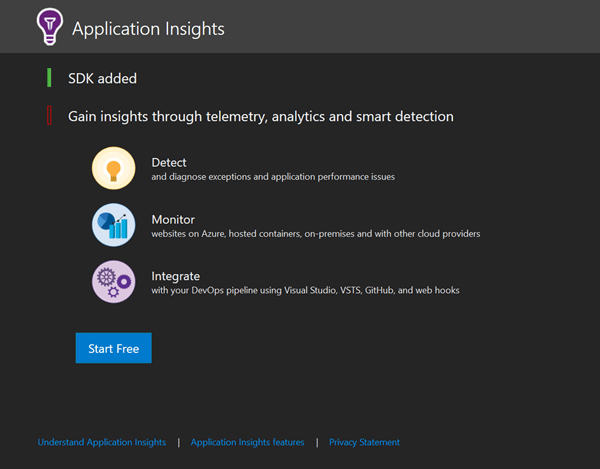This screenshot has width=600, height=469.
Task: Open the Application Insights features link
Action: (x=247, y=442)
